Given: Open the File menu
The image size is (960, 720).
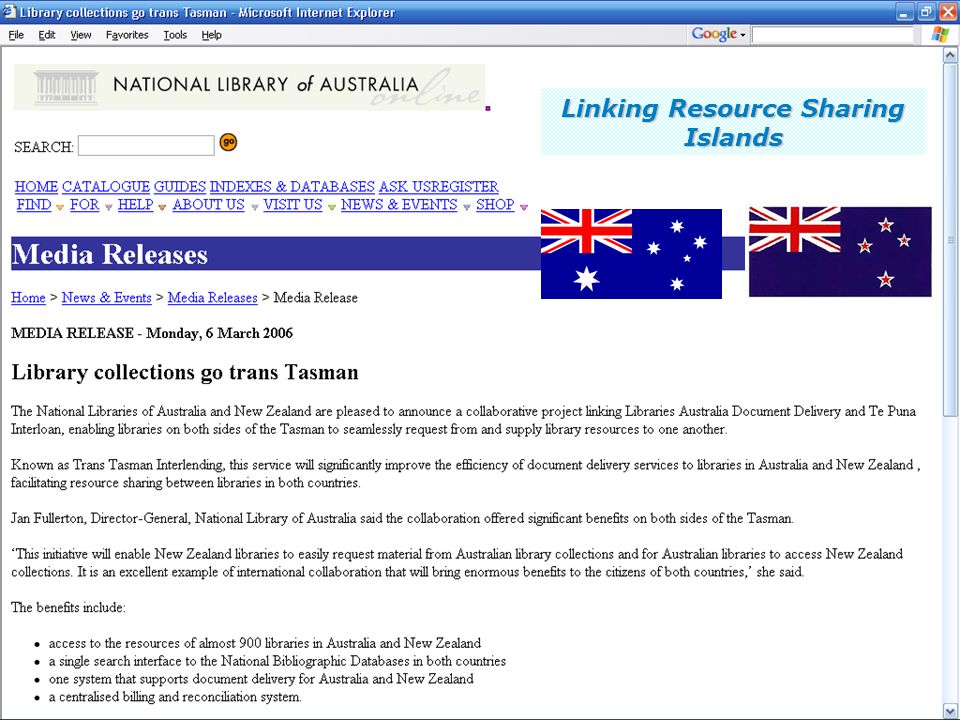Looking at the screenshot, I should pyautogui.click(x=16, y=35).
